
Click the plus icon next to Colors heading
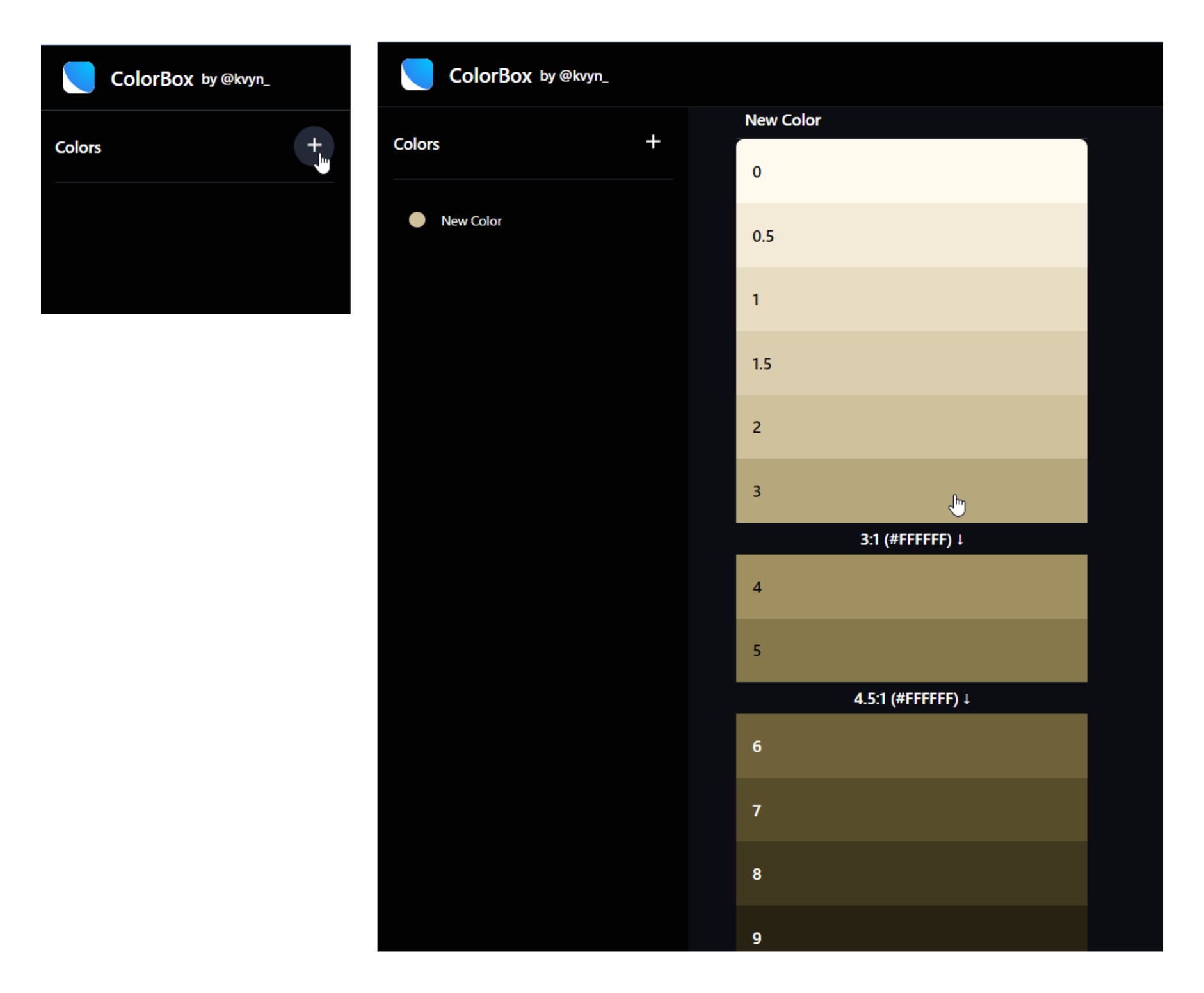point(652,141)
